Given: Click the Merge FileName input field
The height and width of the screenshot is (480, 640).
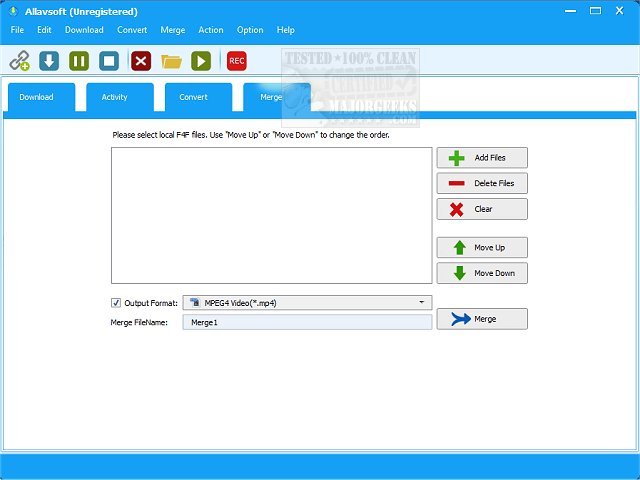Looking at the screenshot, I should [307, 322].
